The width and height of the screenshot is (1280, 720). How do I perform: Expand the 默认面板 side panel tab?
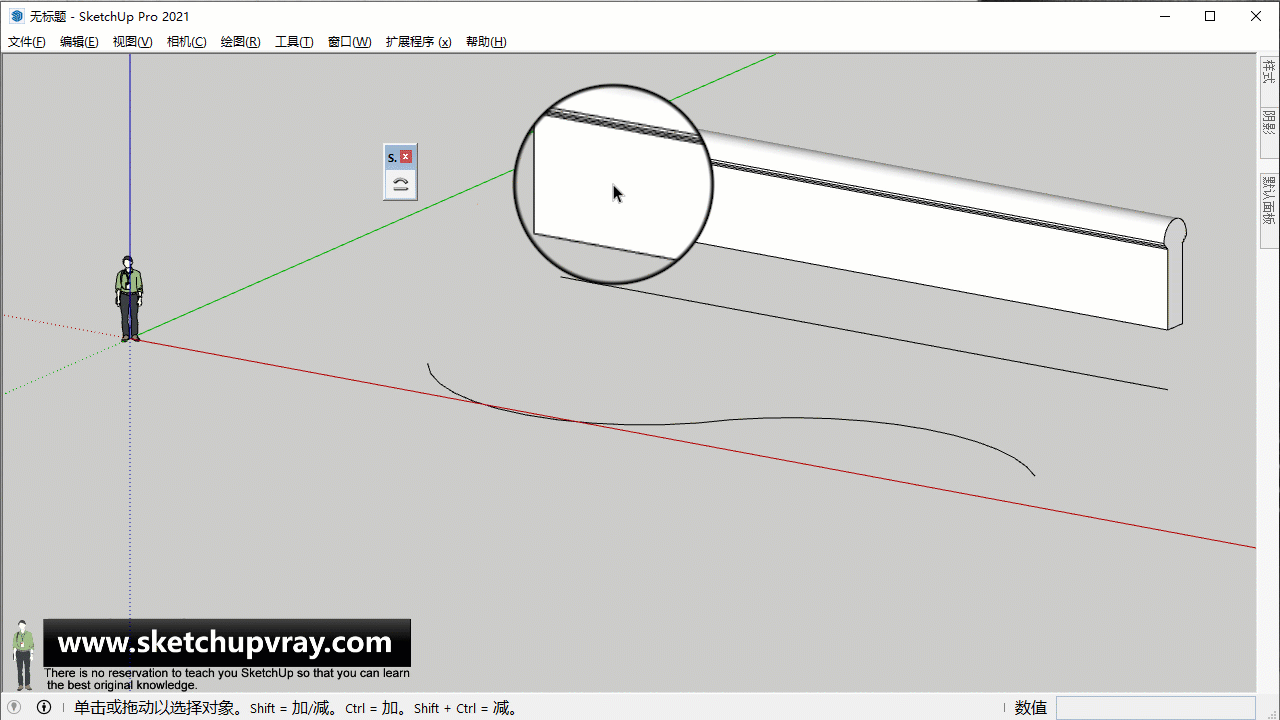click(1268, 200)
